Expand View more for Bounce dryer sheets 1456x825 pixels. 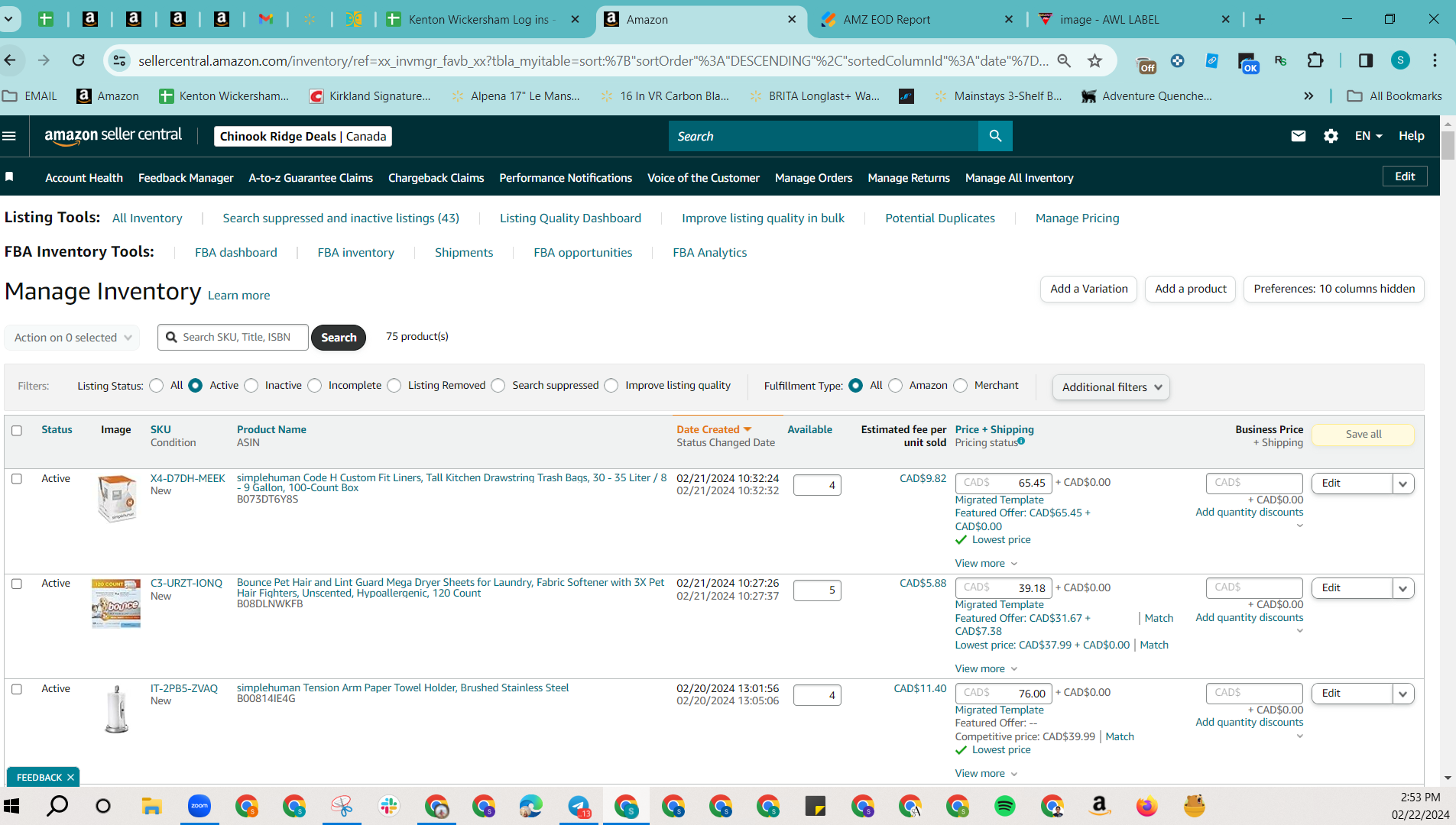pos(986,669)
